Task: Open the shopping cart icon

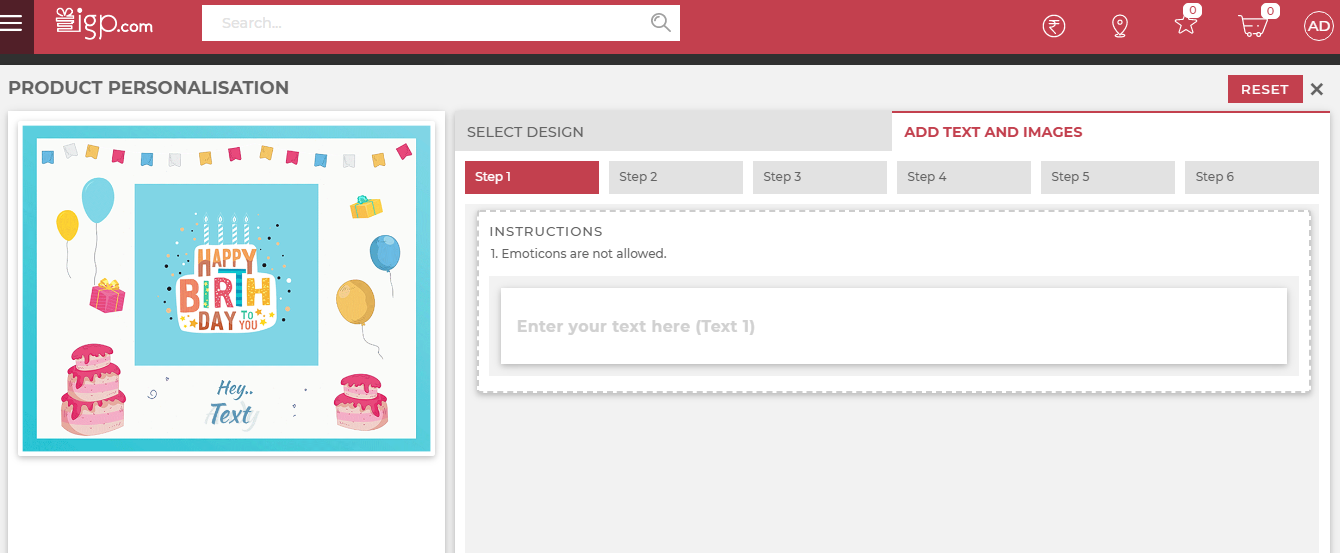Action: [x=1253, y=26]
